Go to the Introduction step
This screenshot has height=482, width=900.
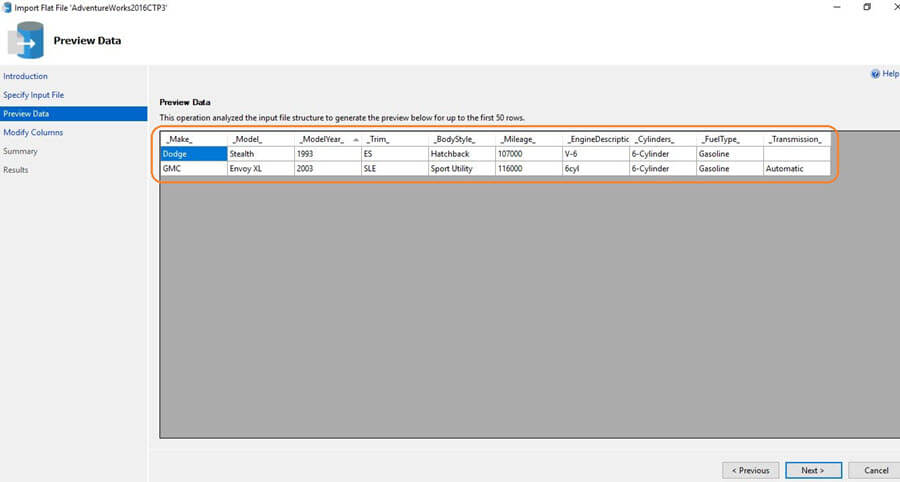tap(25, 76)
